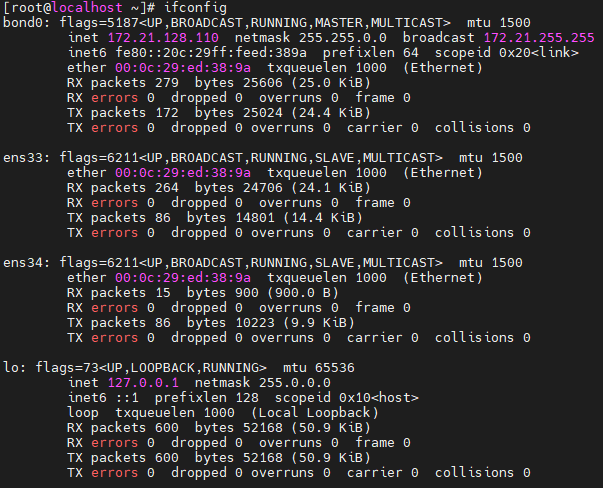
Task: Click 'bytes 14801 (14.4 KiB)' value
Action: [275, 218]
